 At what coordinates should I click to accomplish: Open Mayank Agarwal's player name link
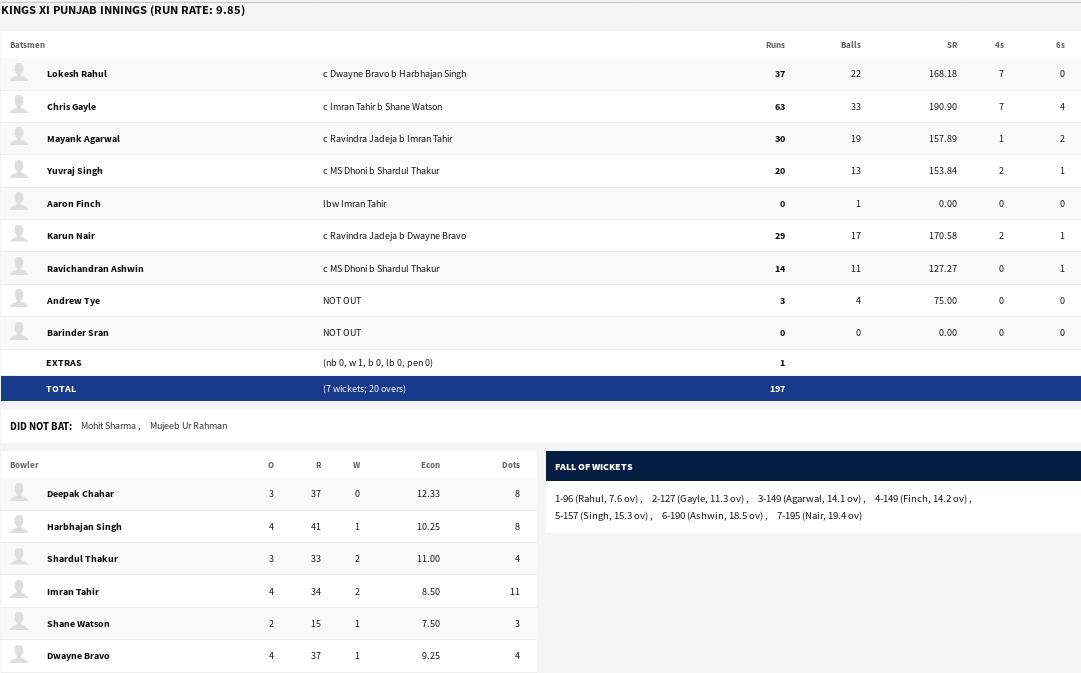pos(83,139)
